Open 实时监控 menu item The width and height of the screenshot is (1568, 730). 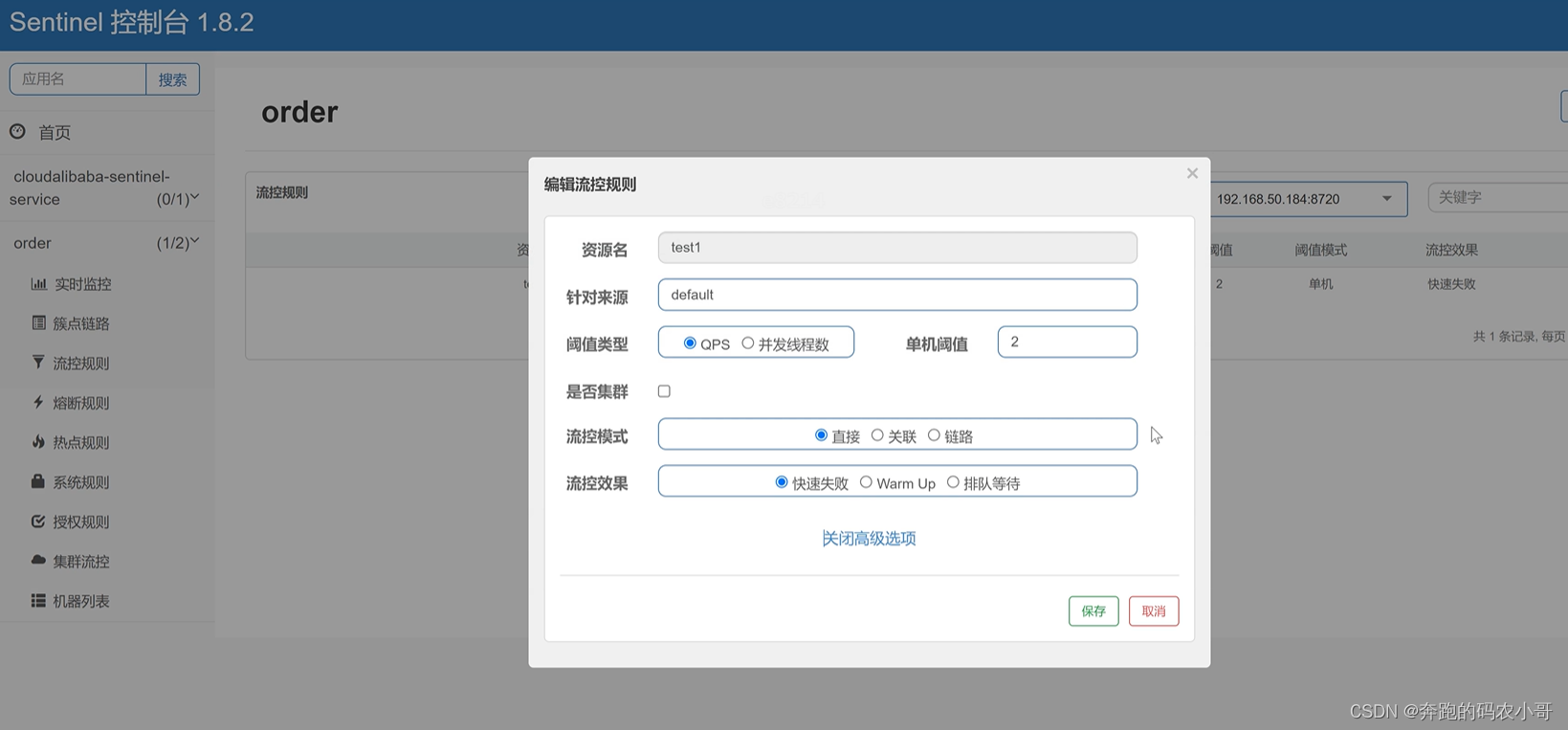(82, 284)
